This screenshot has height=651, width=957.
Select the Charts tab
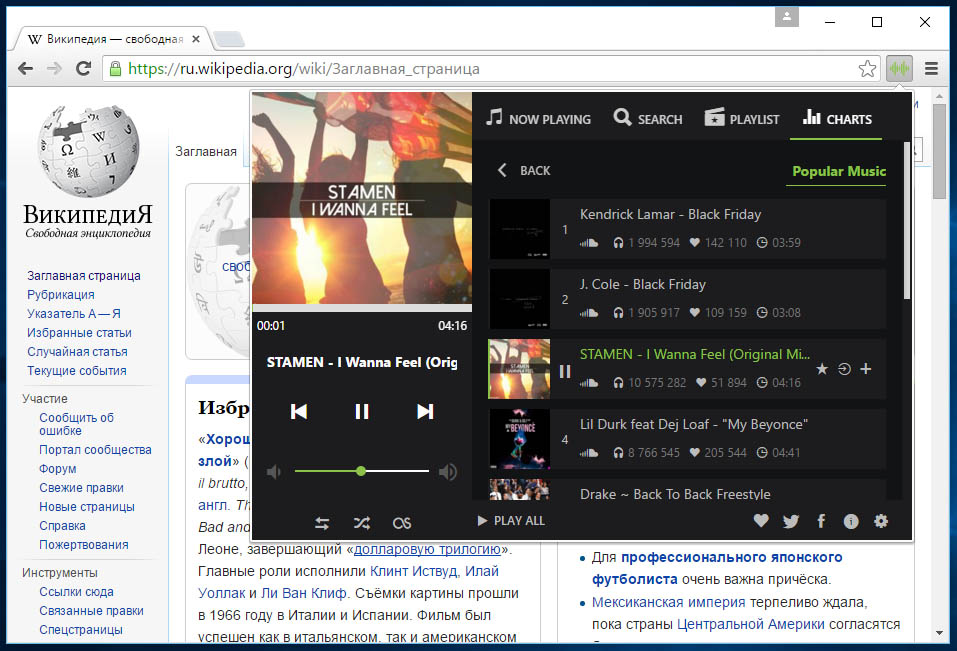click(837, 118)
